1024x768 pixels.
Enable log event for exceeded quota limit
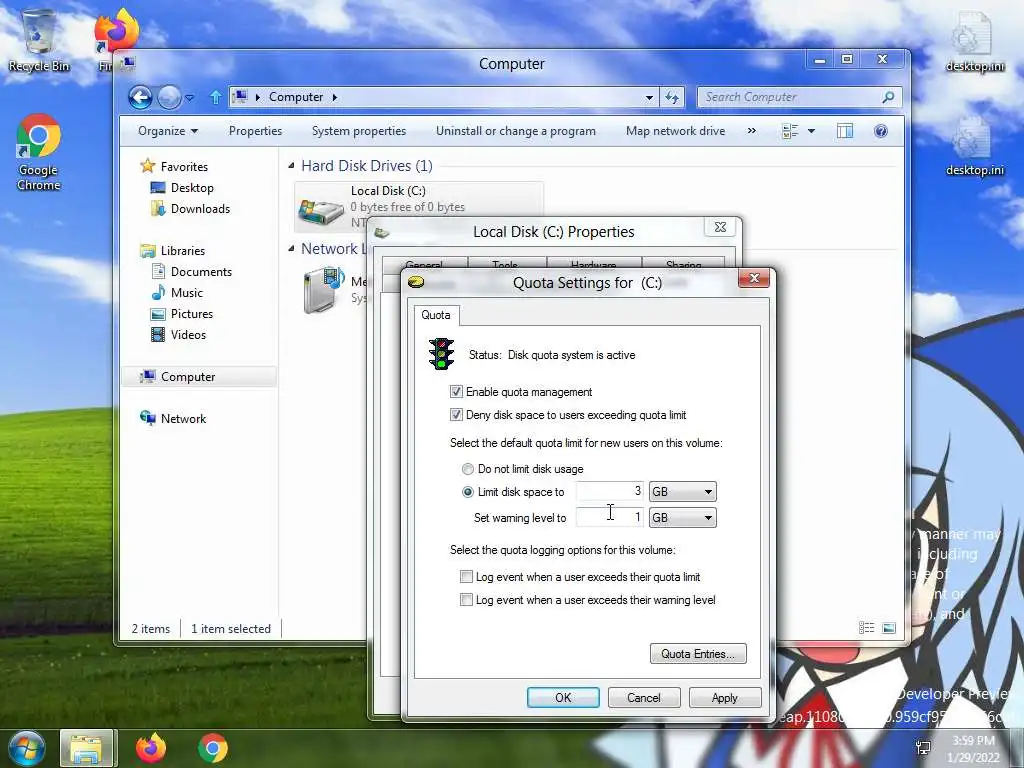(x=466, y=577)
